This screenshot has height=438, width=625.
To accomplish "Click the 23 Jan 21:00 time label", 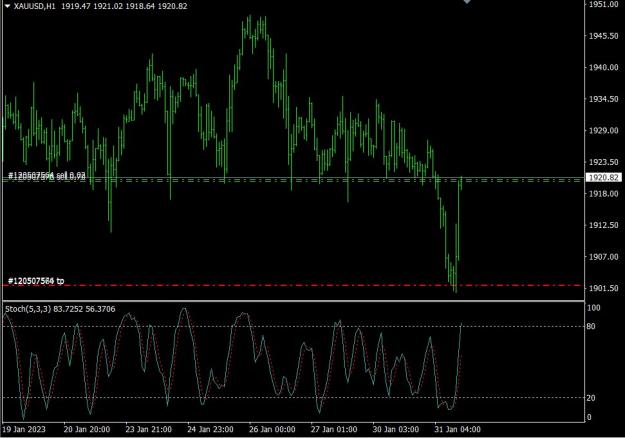I will (x=149, y=430).
